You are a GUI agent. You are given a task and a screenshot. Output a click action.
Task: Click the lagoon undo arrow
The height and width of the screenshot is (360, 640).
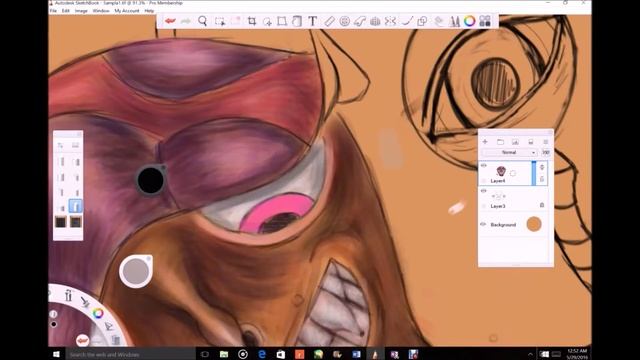click(x=82, y=339)
